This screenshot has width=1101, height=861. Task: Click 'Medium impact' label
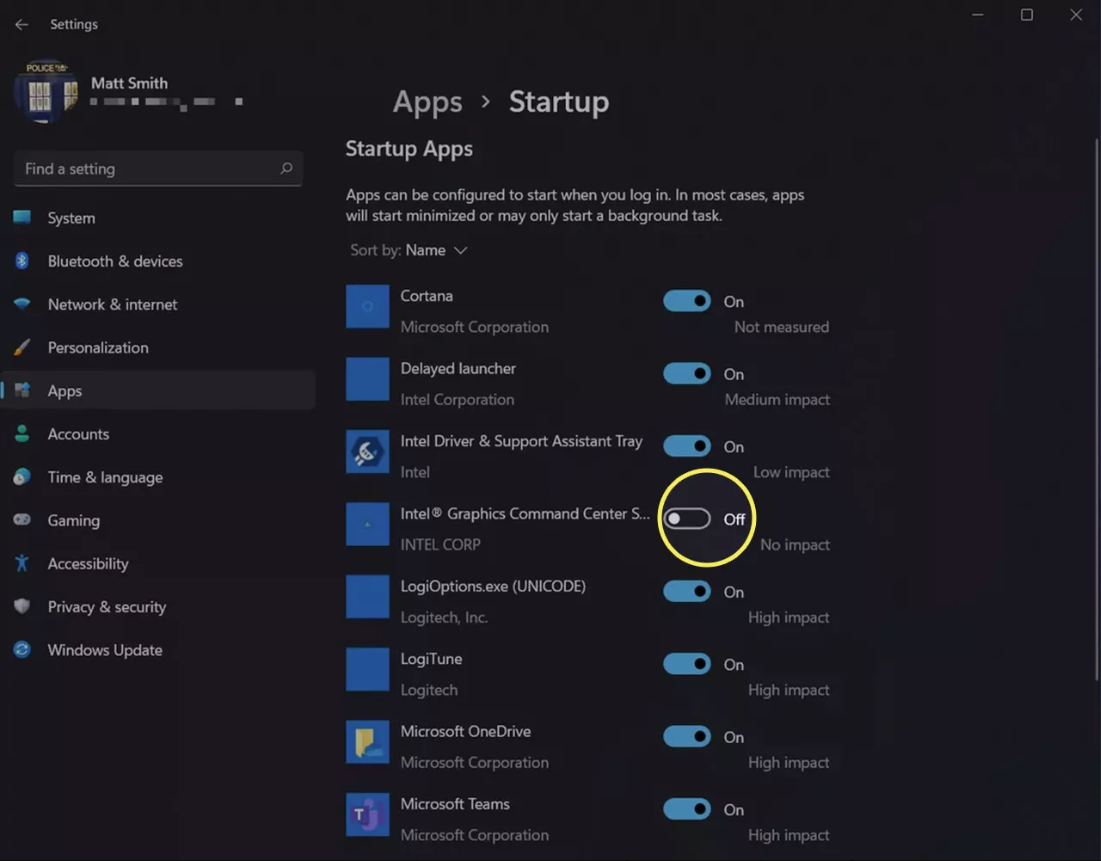pos(777,400)
